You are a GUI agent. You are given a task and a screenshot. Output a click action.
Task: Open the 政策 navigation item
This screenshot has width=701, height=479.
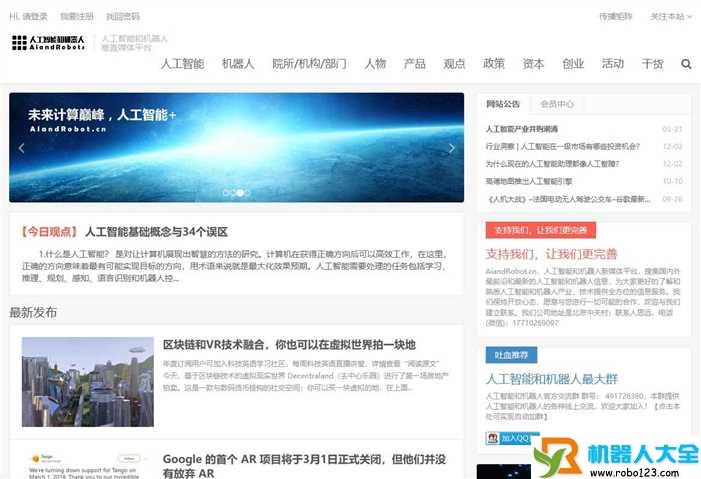pos(494,64)
